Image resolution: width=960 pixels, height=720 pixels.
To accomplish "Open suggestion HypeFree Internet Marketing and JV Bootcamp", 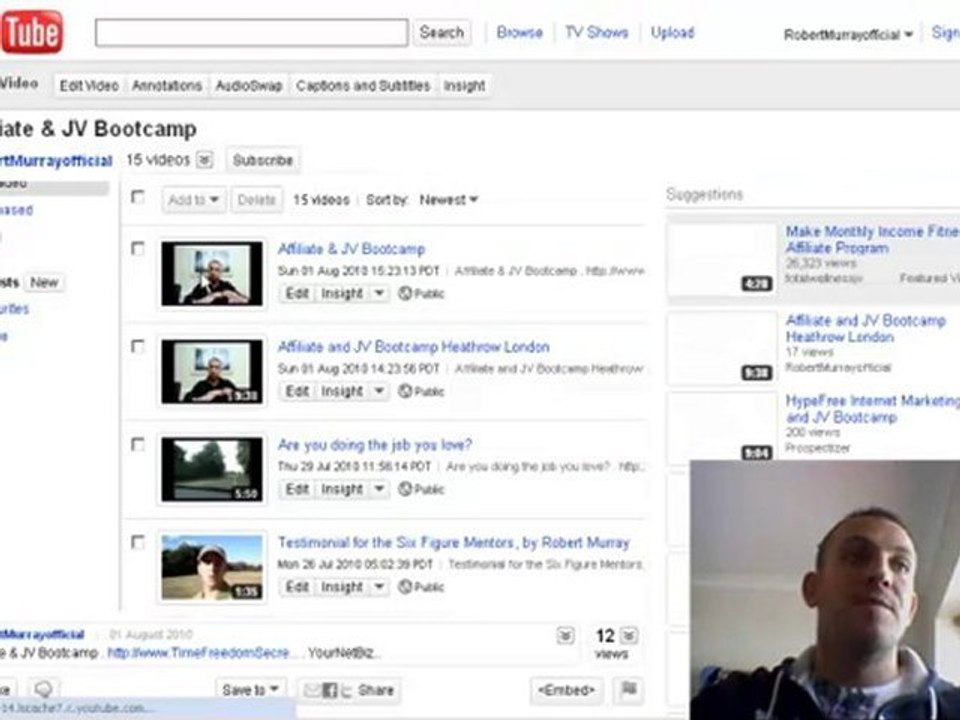I will pos(872,409).
